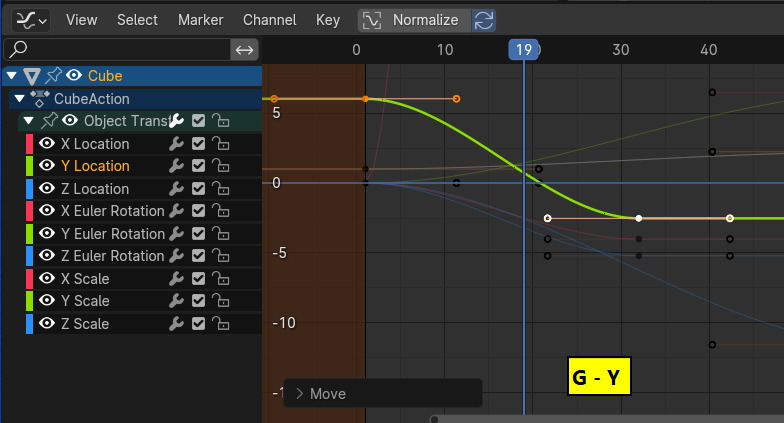Uncheck the Y Scale mute checkbox
The image size is (784, 423).
pyautogui.click(x=198, y=301)
